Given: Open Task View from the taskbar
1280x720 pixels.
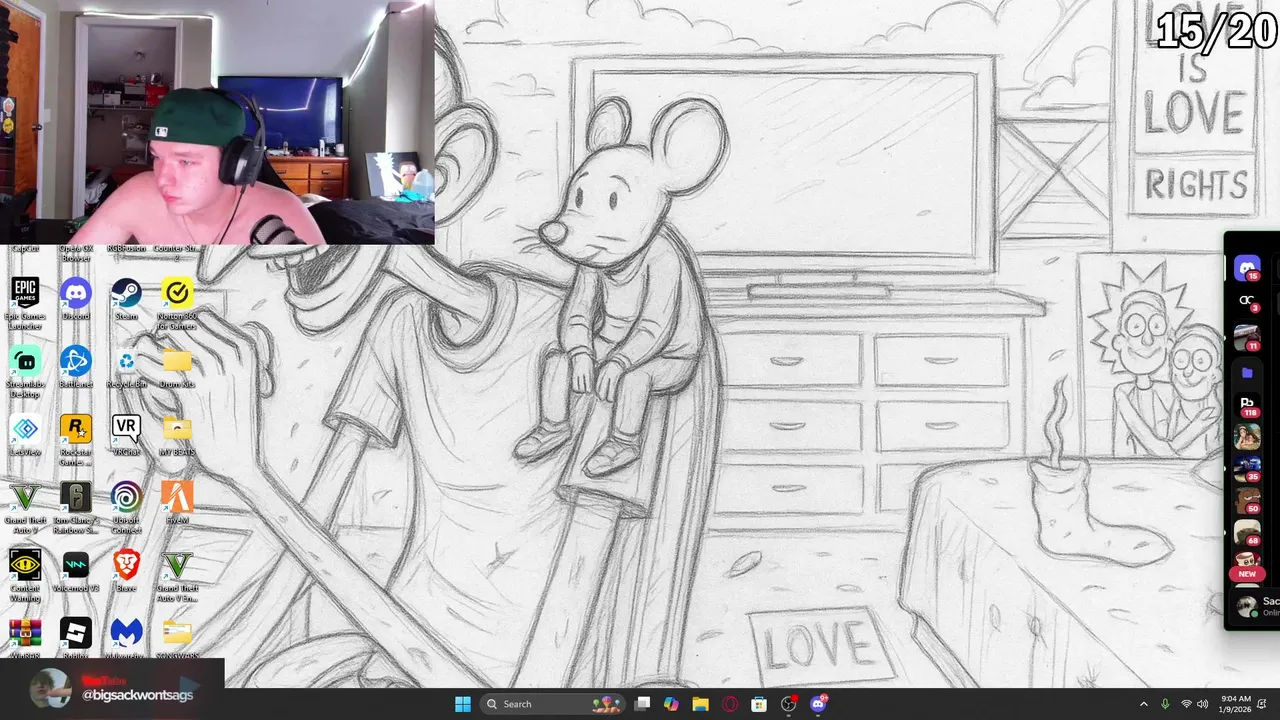Looking at the screenshot, I should click(642, 704).
